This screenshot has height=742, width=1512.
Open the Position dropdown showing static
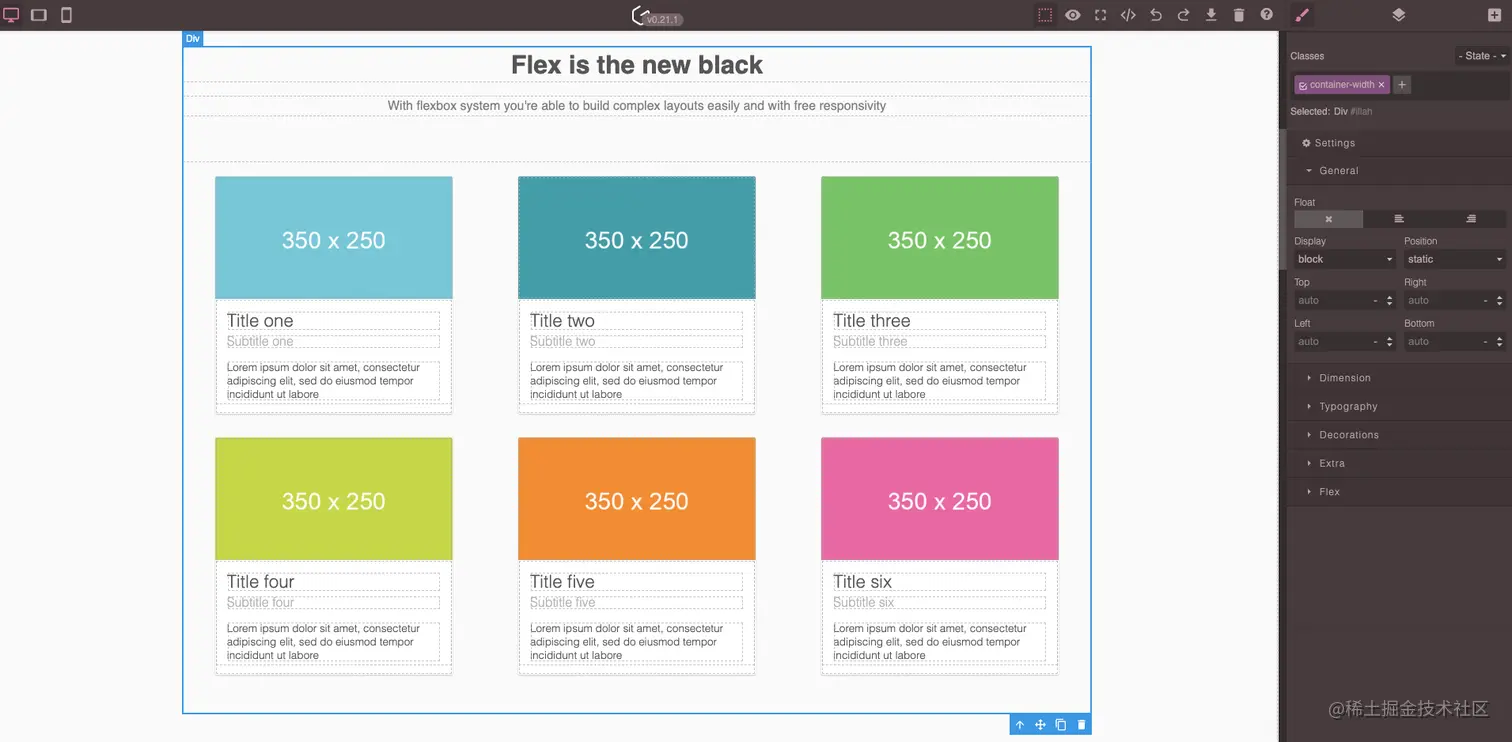tap(1455, 259)
